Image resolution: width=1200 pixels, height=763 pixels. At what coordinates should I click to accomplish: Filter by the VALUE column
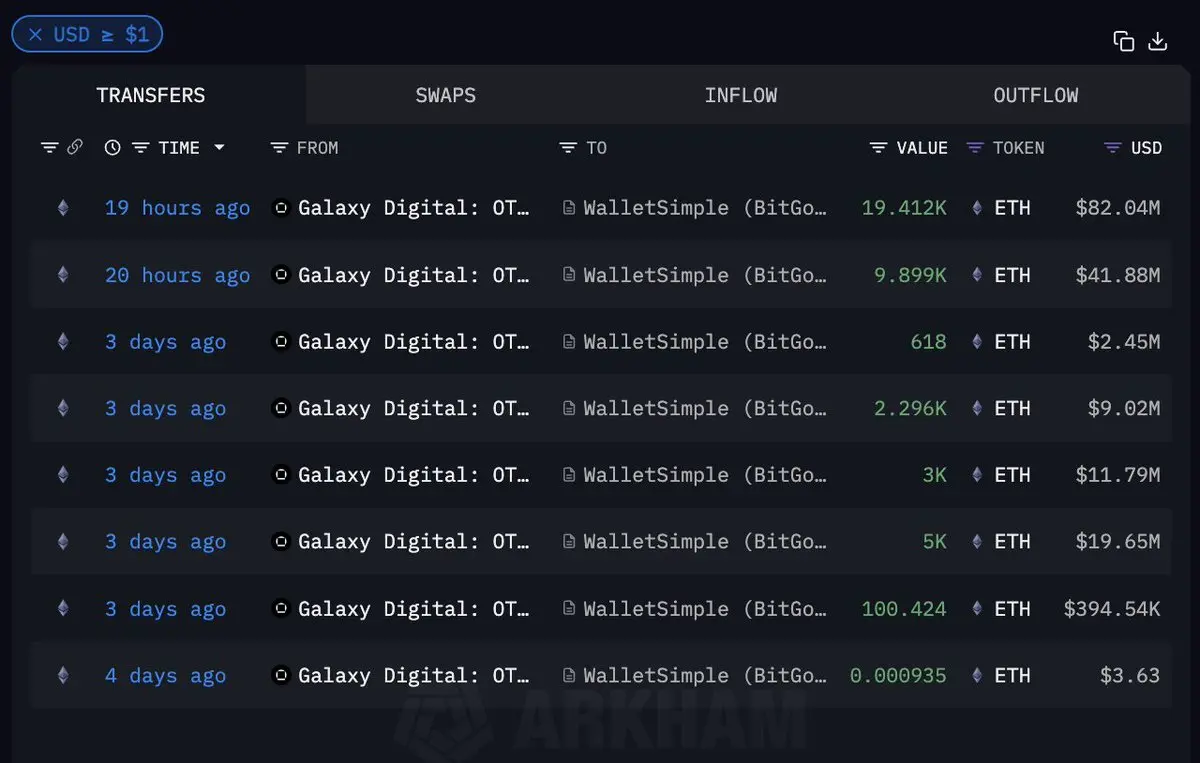tap(878, 148)
